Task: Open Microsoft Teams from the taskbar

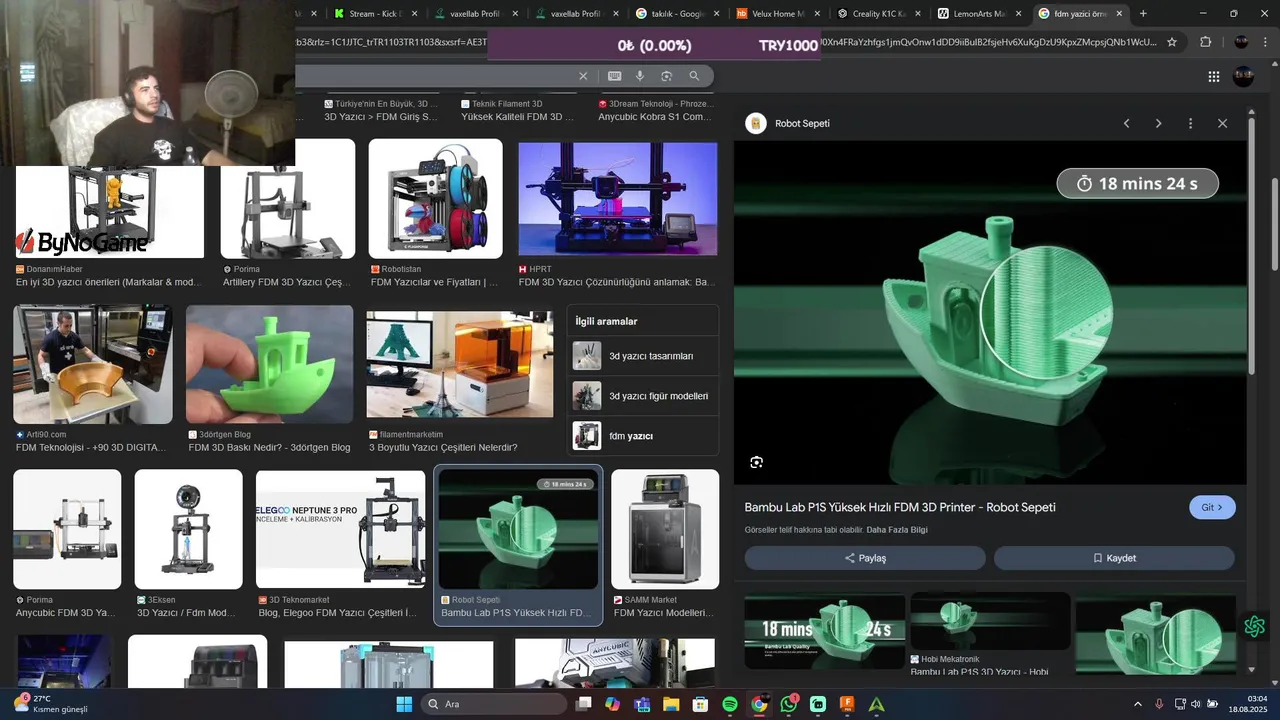Action: point(642,704)
